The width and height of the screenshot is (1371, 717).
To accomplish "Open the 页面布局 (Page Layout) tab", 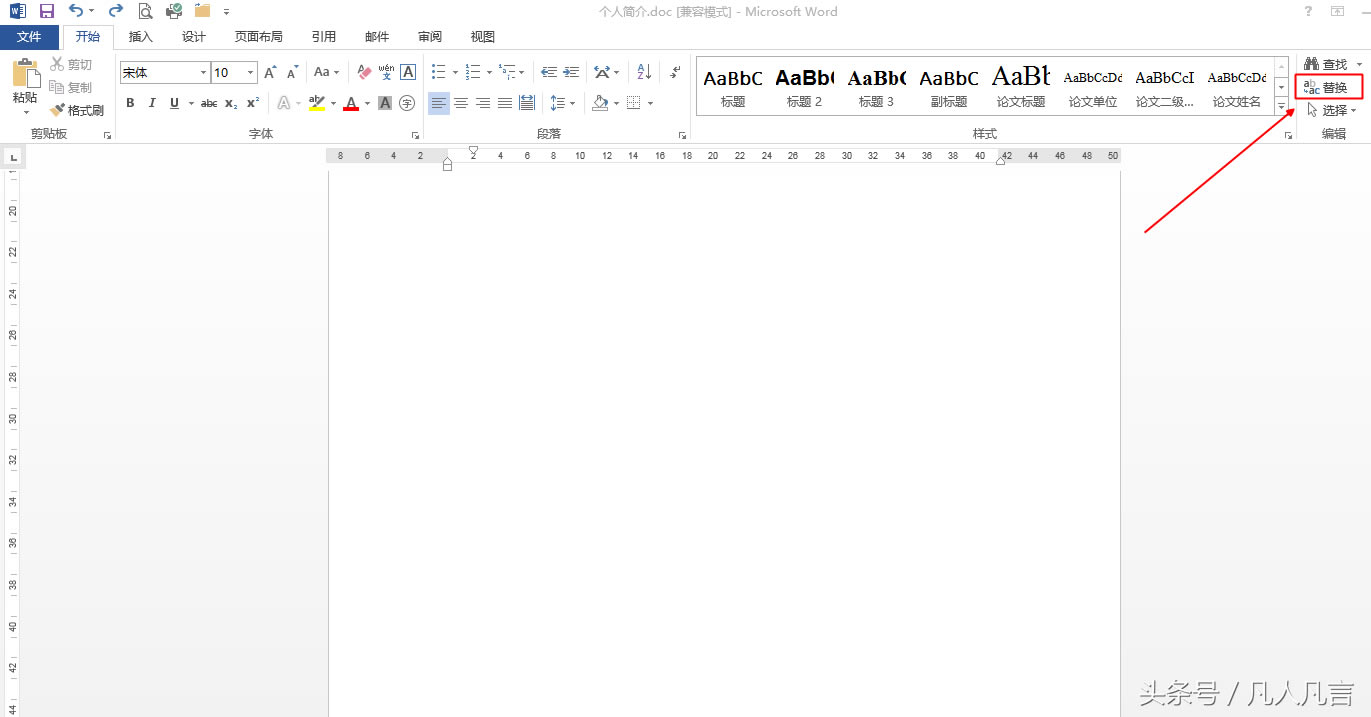I will tap(258, 37).
